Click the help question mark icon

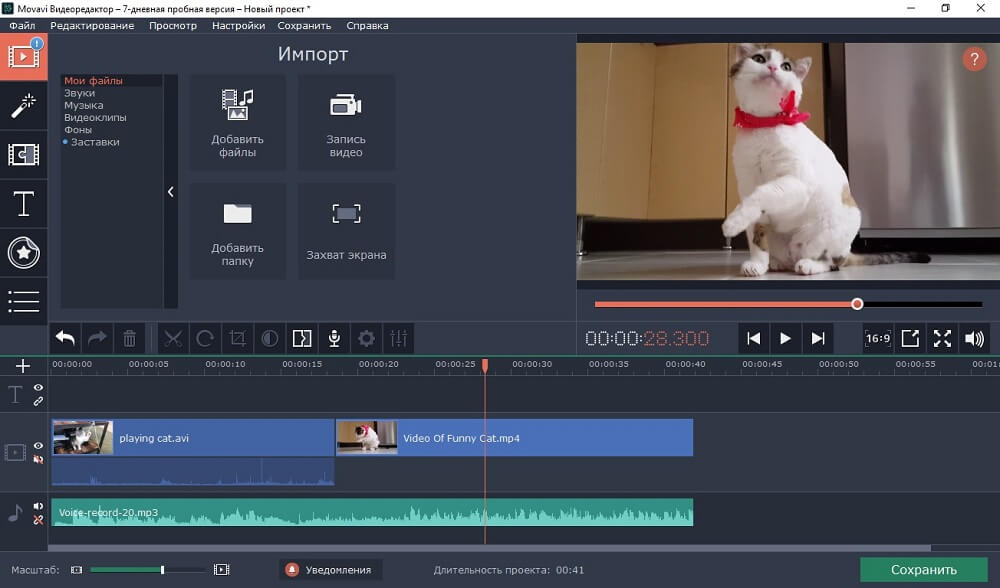pos(974,60)
